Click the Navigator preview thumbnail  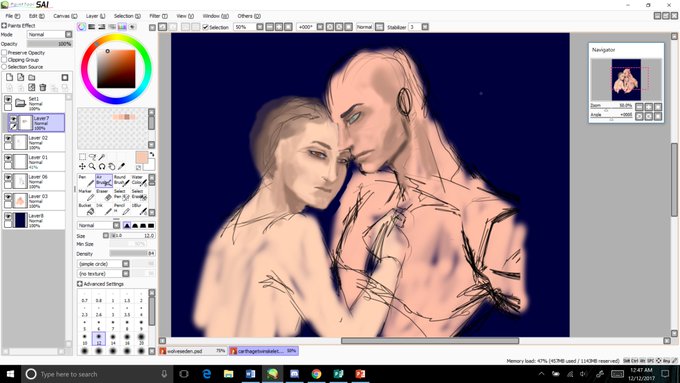(626, 80)
